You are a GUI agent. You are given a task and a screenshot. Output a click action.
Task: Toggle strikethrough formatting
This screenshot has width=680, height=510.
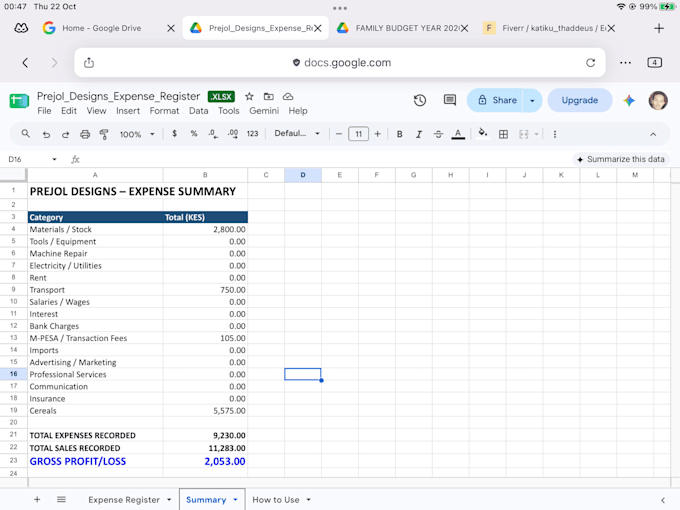click(438, 134)
